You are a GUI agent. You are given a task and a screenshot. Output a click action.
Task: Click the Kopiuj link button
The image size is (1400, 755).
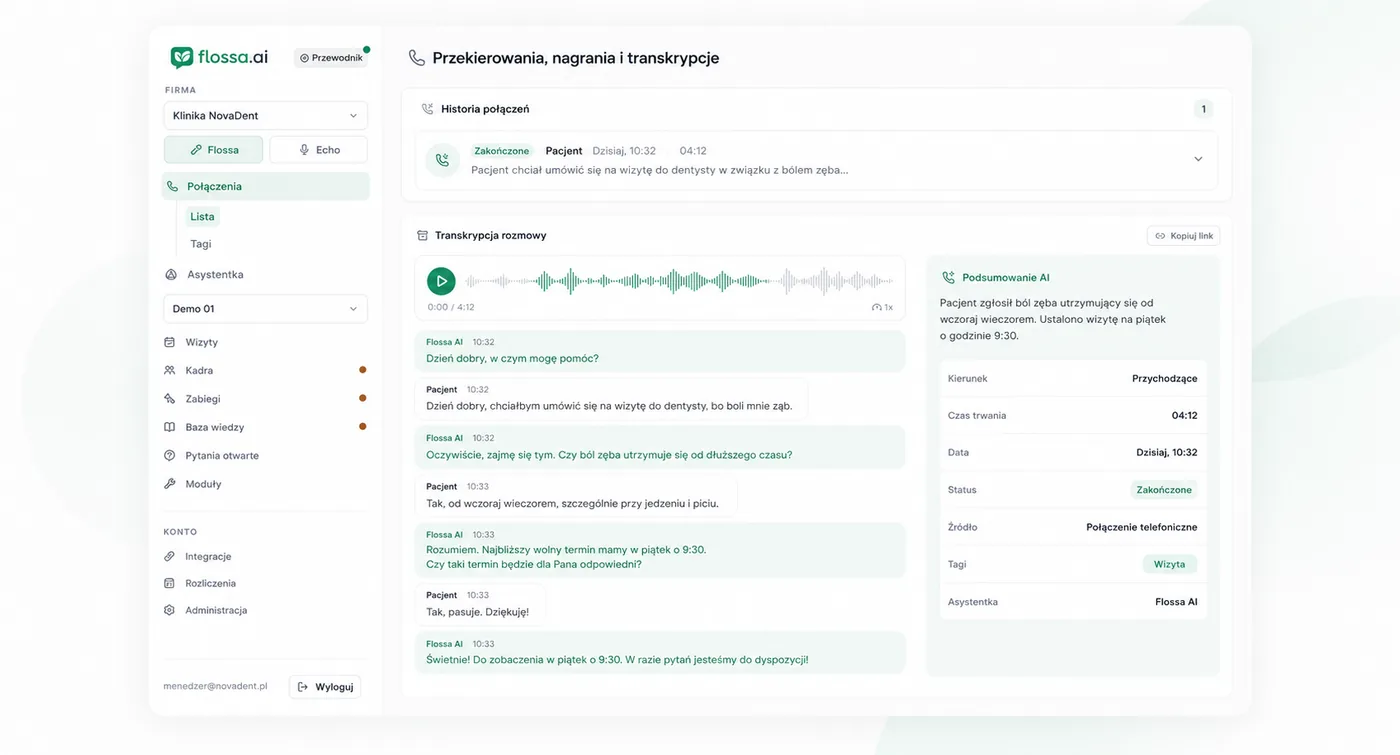point(1183,236)
